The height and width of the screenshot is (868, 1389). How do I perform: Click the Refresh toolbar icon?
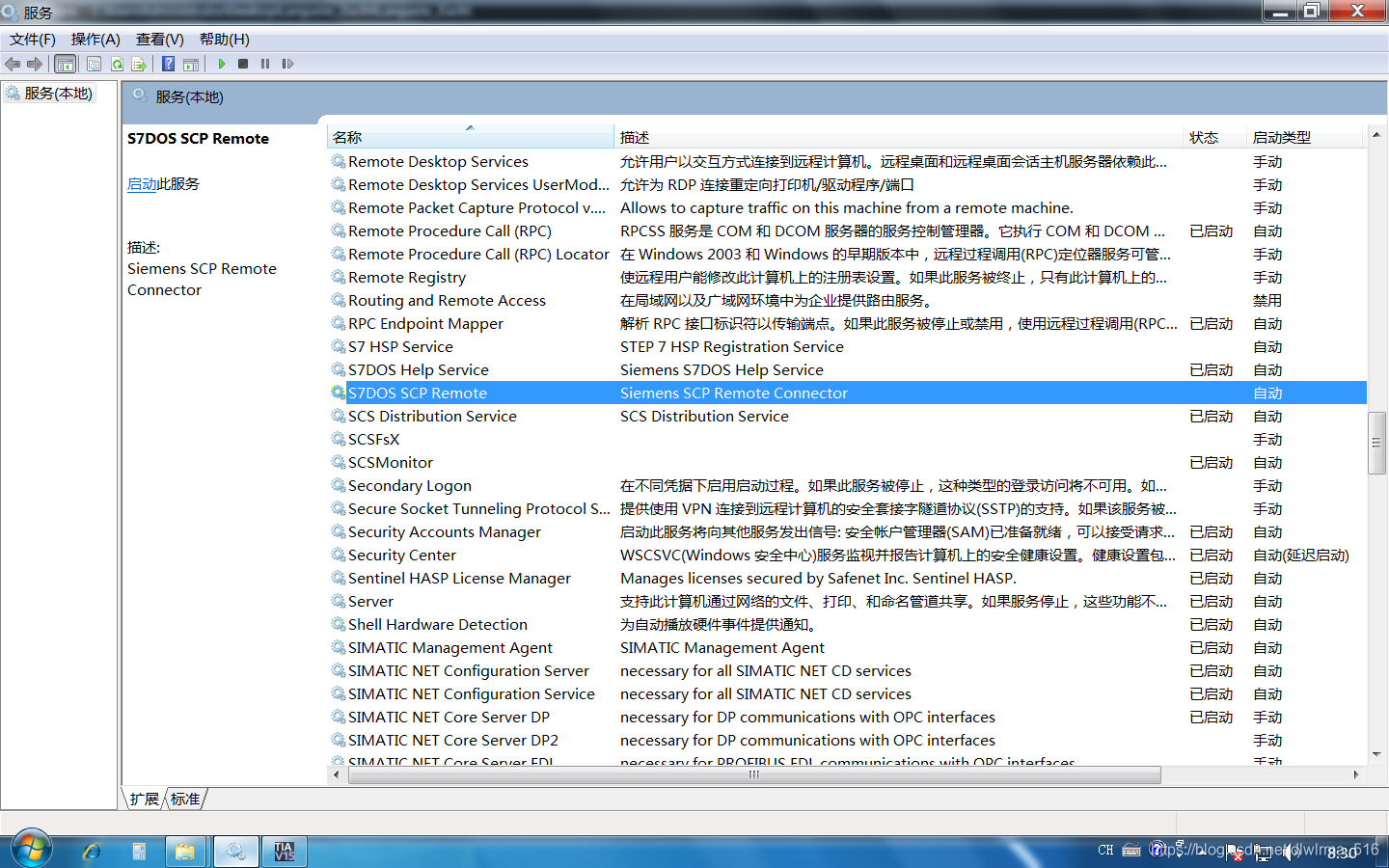[117, 64]
